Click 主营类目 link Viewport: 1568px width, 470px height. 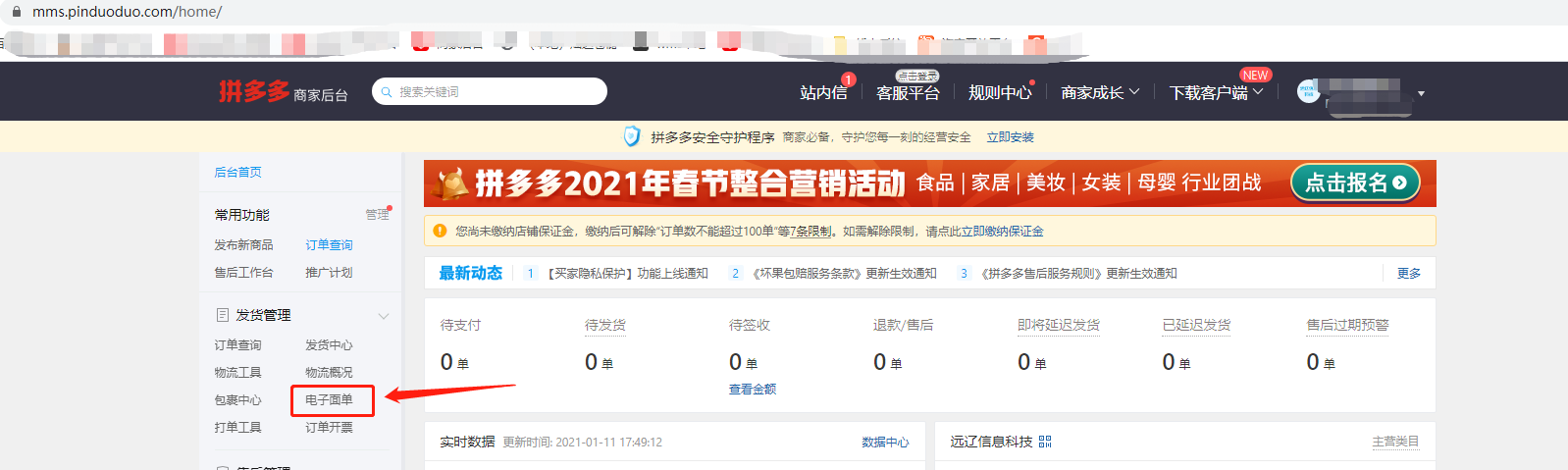click(x=1395, y=443)
